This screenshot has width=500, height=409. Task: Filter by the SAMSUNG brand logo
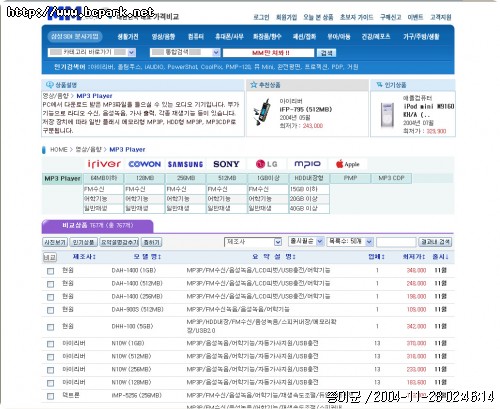185,164
